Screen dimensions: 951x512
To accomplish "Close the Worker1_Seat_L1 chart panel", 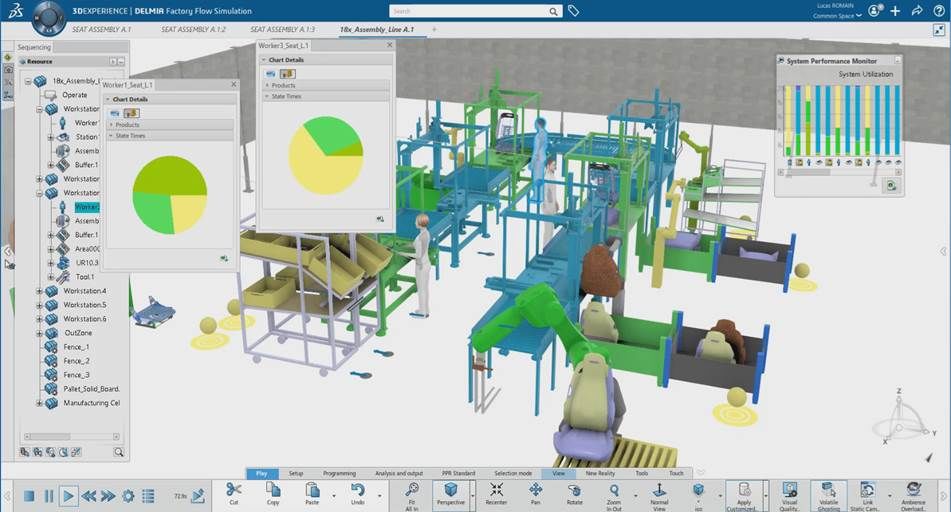I will pos(234,84).
